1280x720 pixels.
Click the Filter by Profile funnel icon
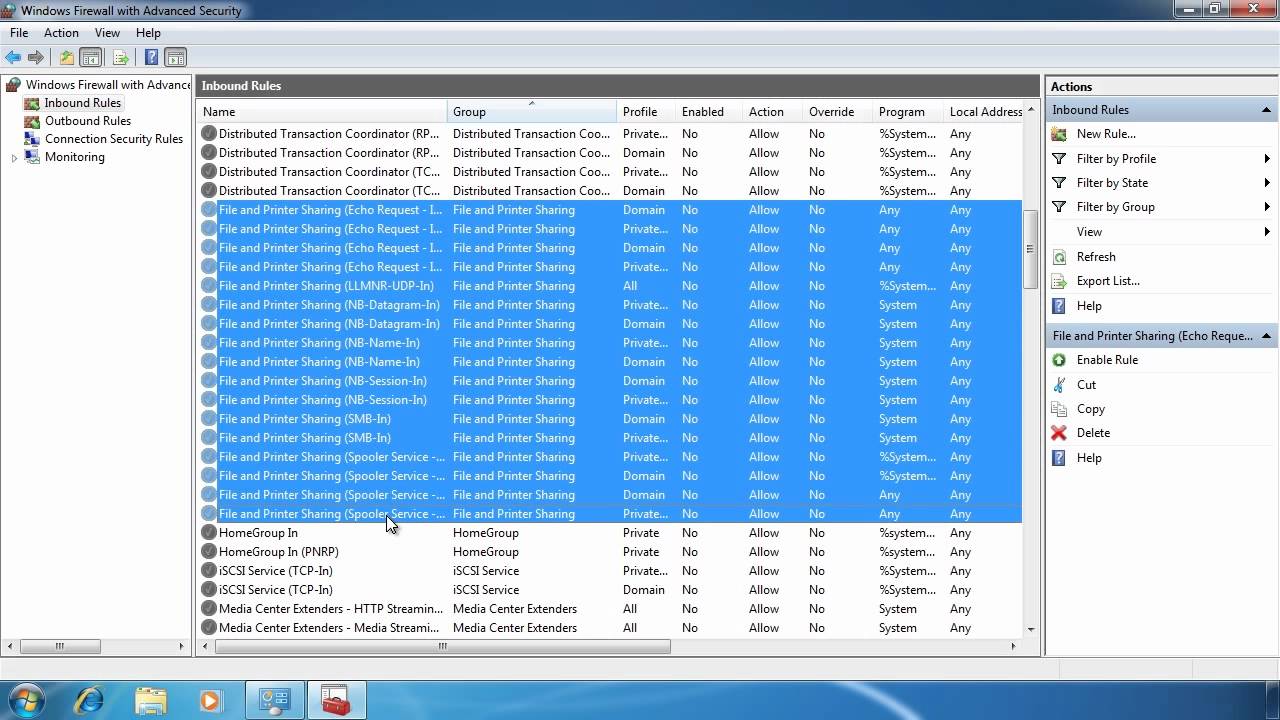(1059, 159)
